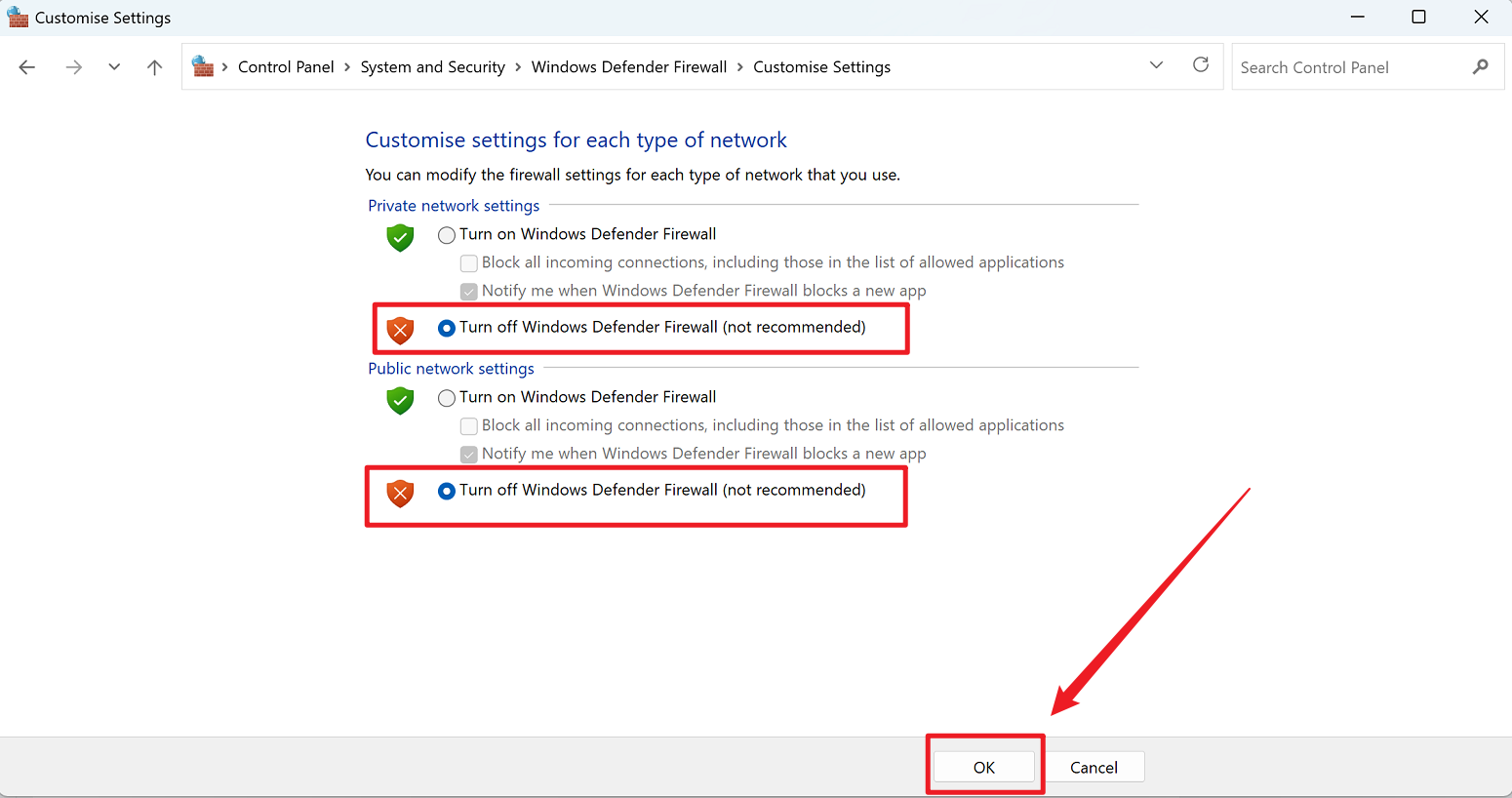Click the Back navigation arrow
The width and height of the screenshot is (1512, 798).
[27, 67]
